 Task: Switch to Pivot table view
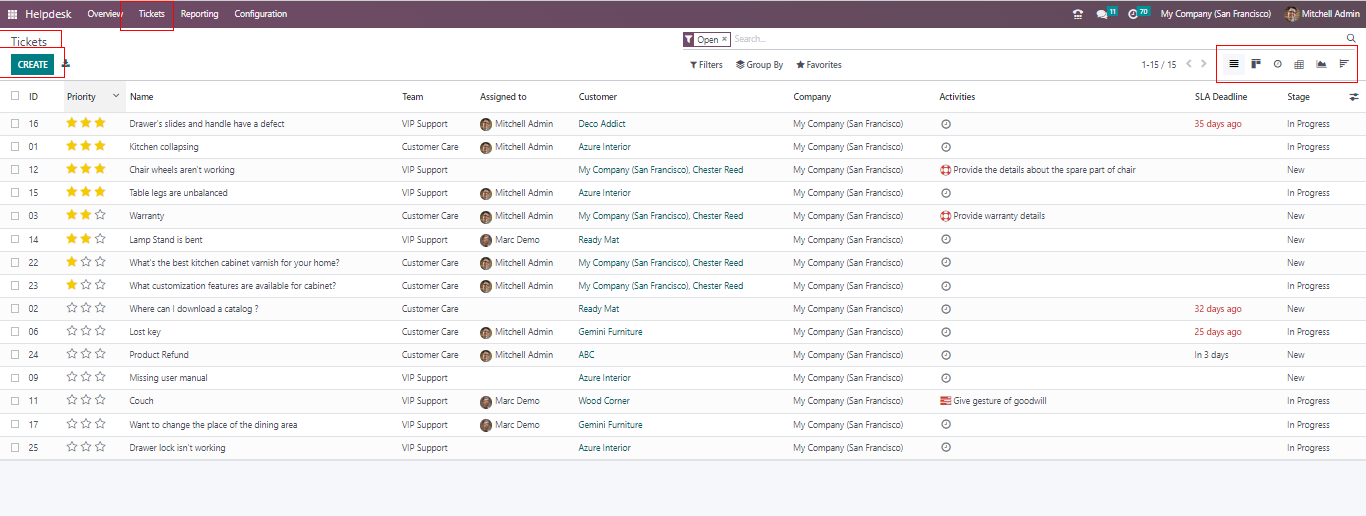pyautogui.click(x=1299, y=64)
